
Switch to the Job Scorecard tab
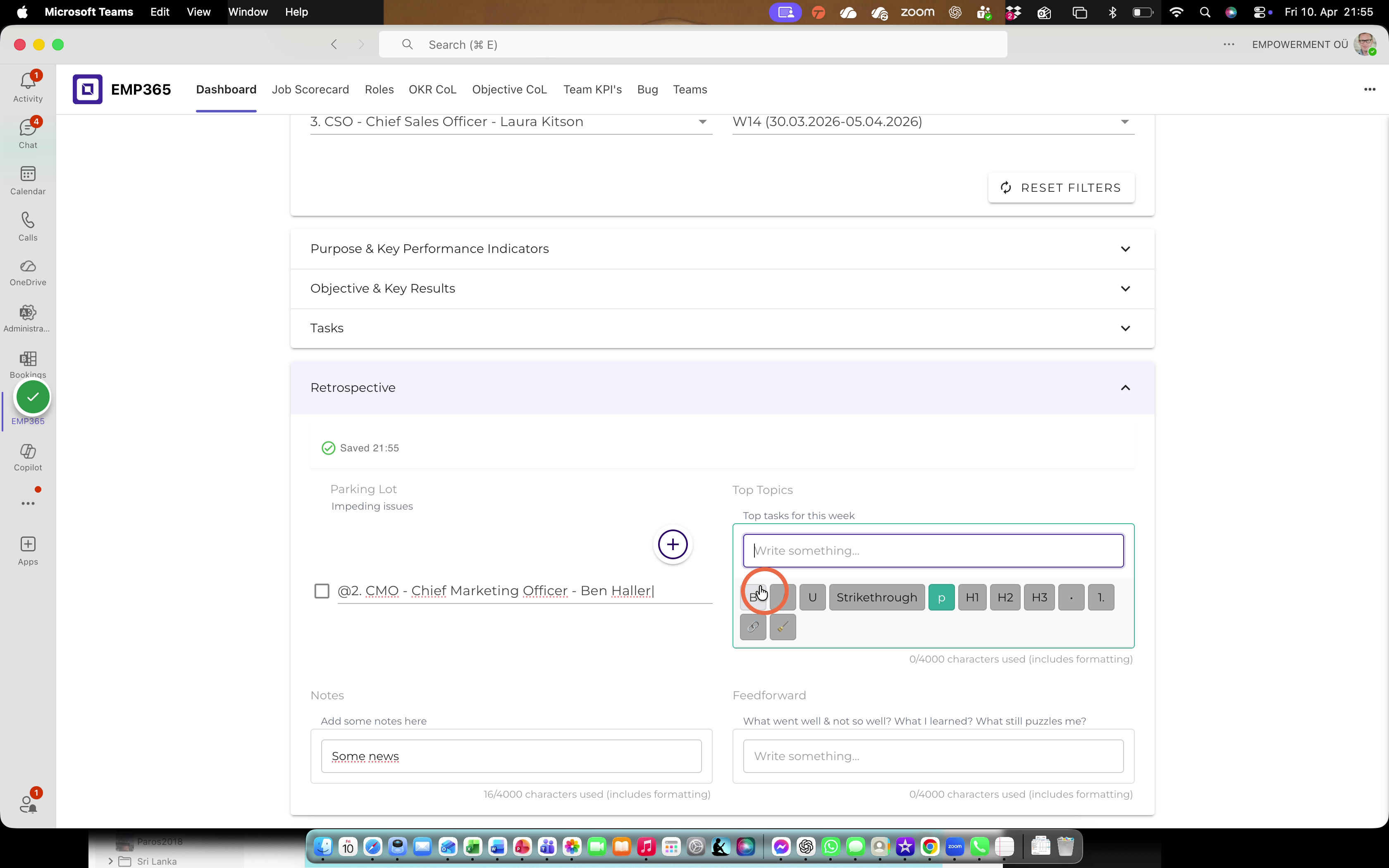click(310, 90)
